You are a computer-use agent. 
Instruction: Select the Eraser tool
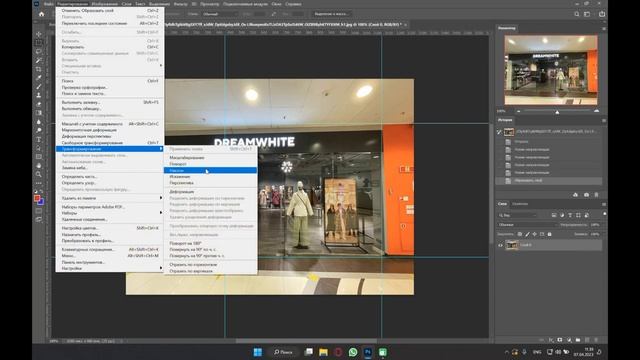click(x=39, y=104)
